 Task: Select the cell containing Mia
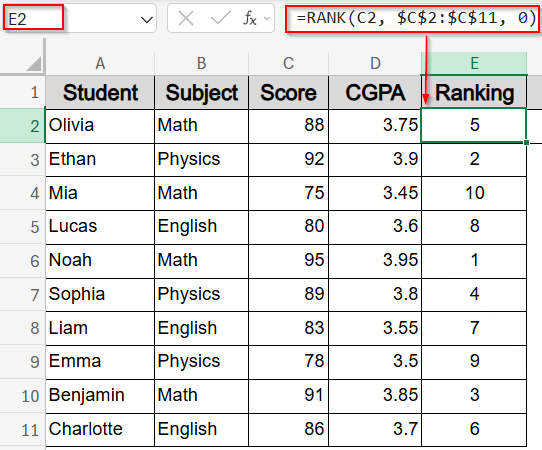coord(100,193)
